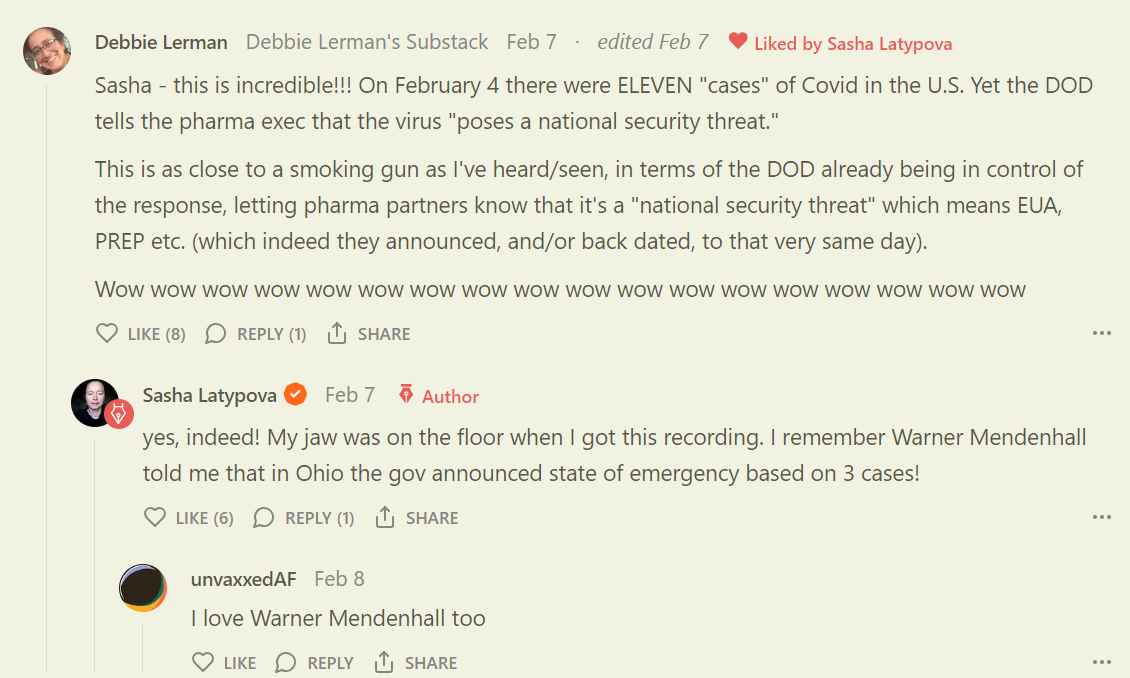Open more options menu for Debbie's comment
This screenshot has height=678, width=1130.
pyautogui.click(x=1102, y=334)
